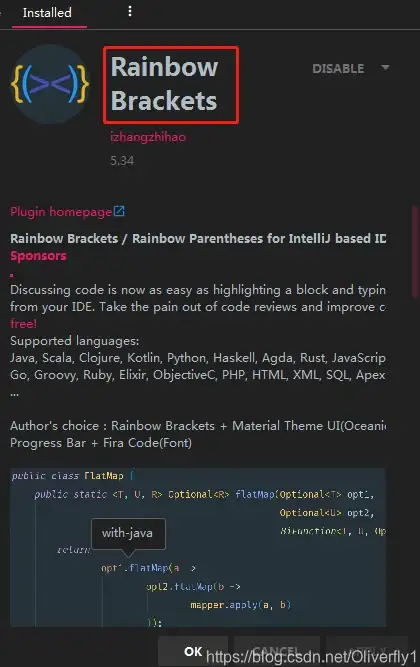
Task: Click the with-java tooltip label
Action: [x=127, y=533]
